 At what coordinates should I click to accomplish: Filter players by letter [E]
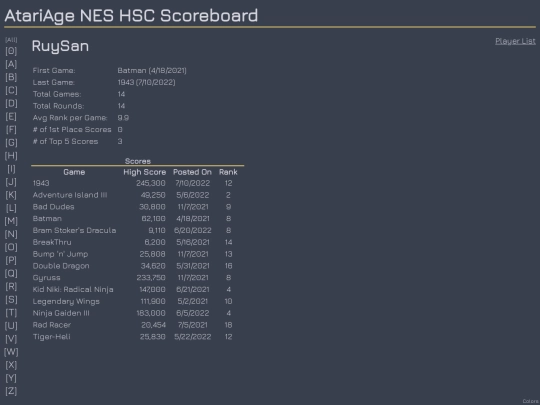click(x=11, y=116)
